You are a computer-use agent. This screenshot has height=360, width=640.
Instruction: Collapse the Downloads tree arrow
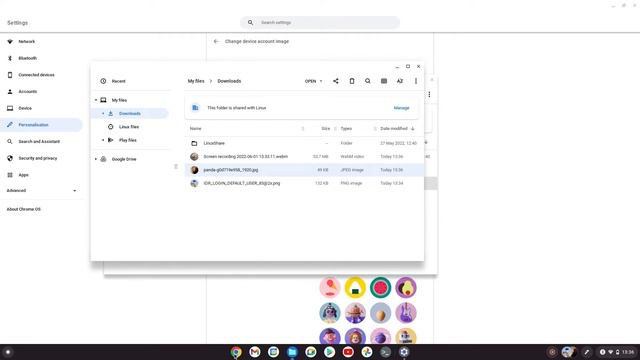click(x=103, y=113)
